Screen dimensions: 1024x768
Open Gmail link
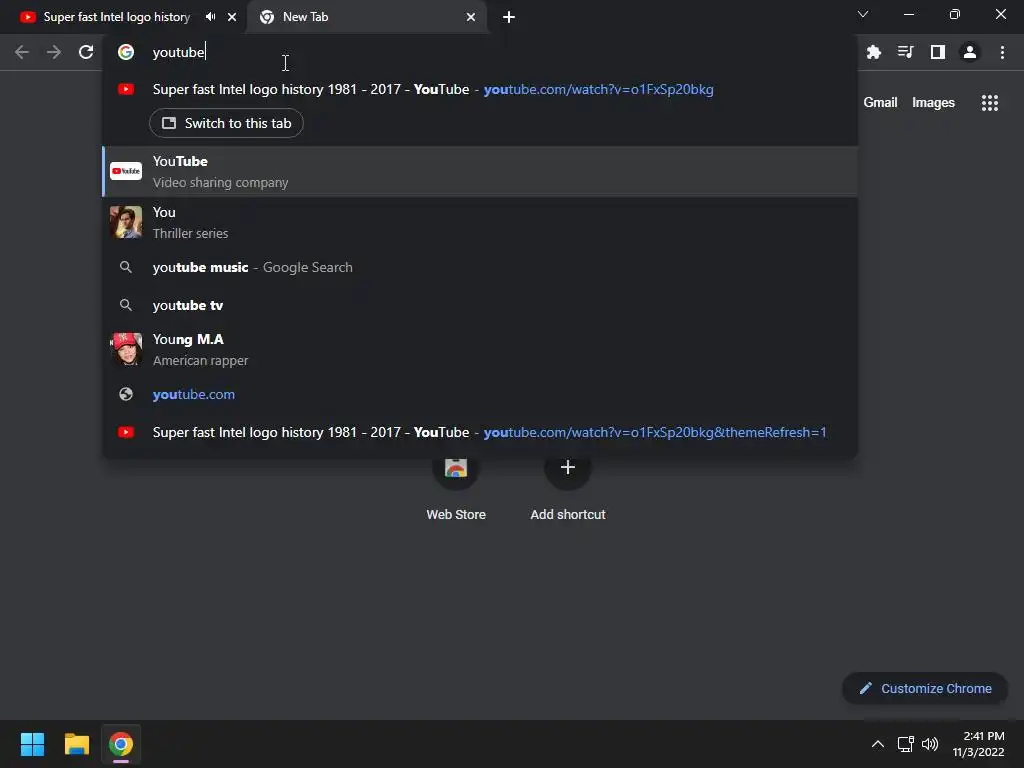[880, 103]
